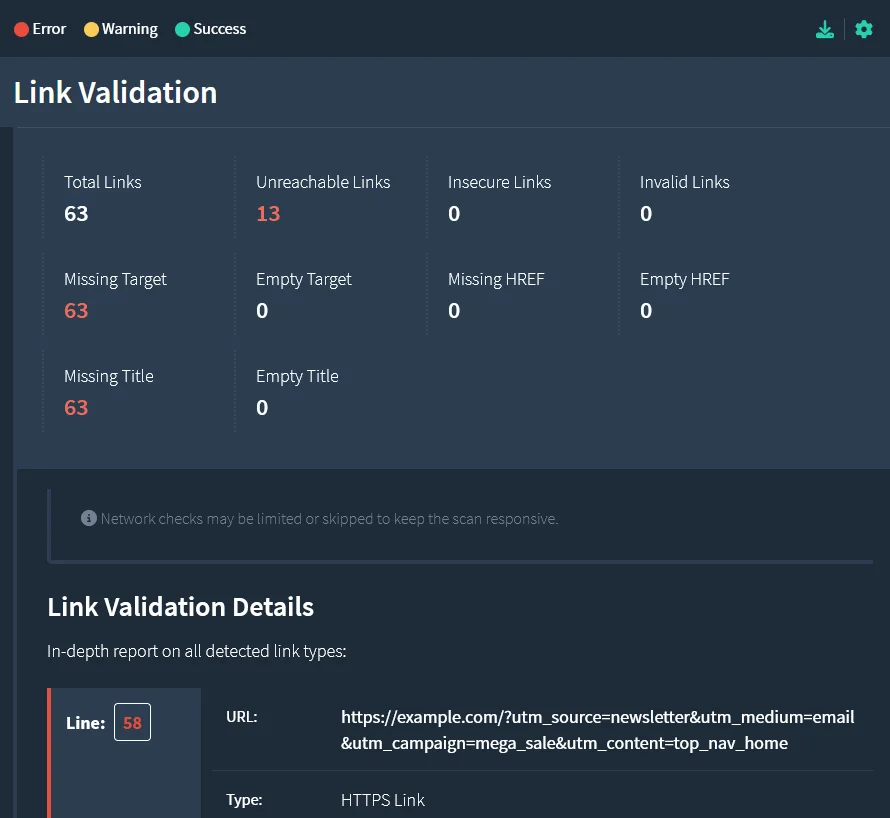
Task: Click the Missing Target stat showing 63
Action: coord(115,295)
